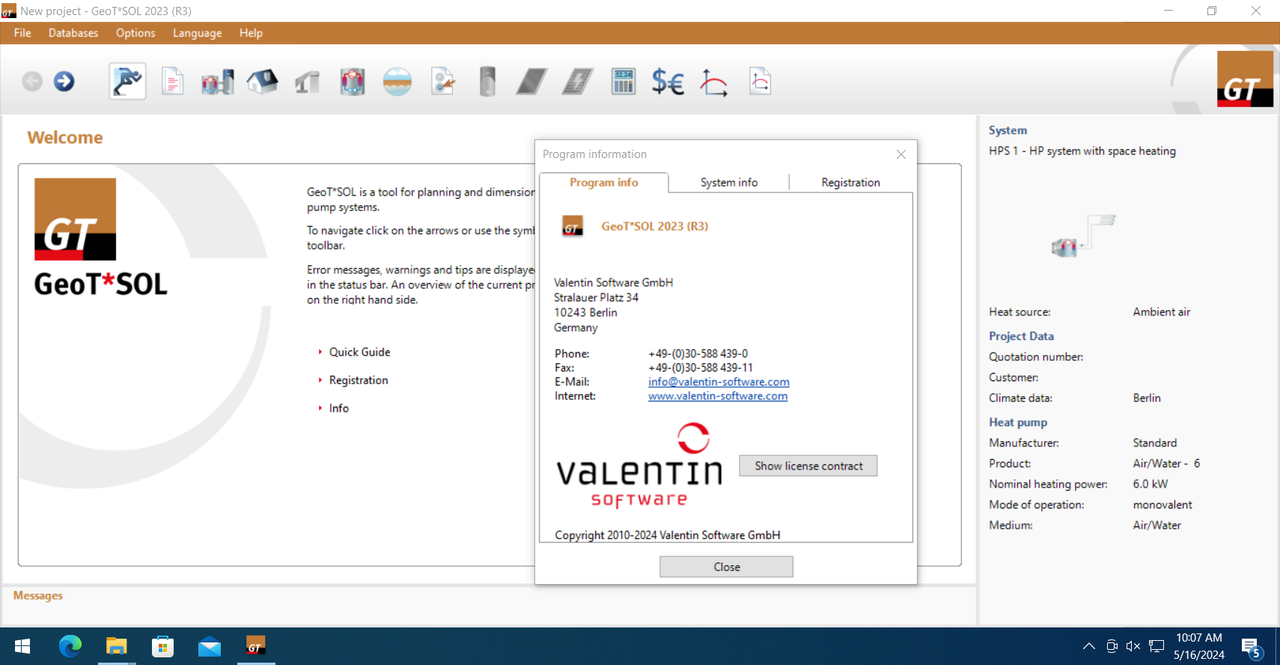Open the Registration link on Welcome page
The image size is (1280, 665).
[x=358, y=380]
